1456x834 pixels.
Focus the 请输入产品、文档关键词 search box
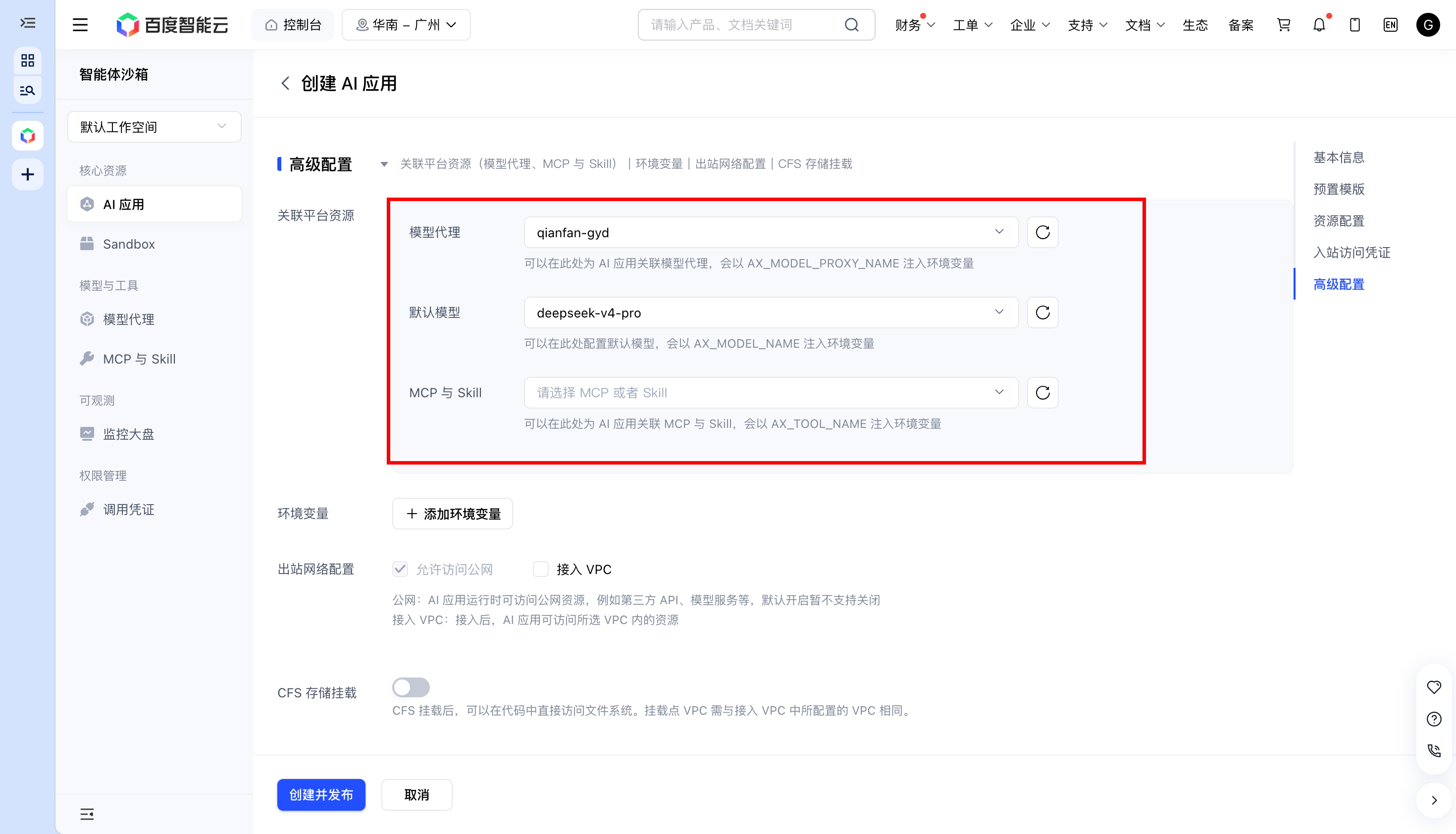click(756, 25)
